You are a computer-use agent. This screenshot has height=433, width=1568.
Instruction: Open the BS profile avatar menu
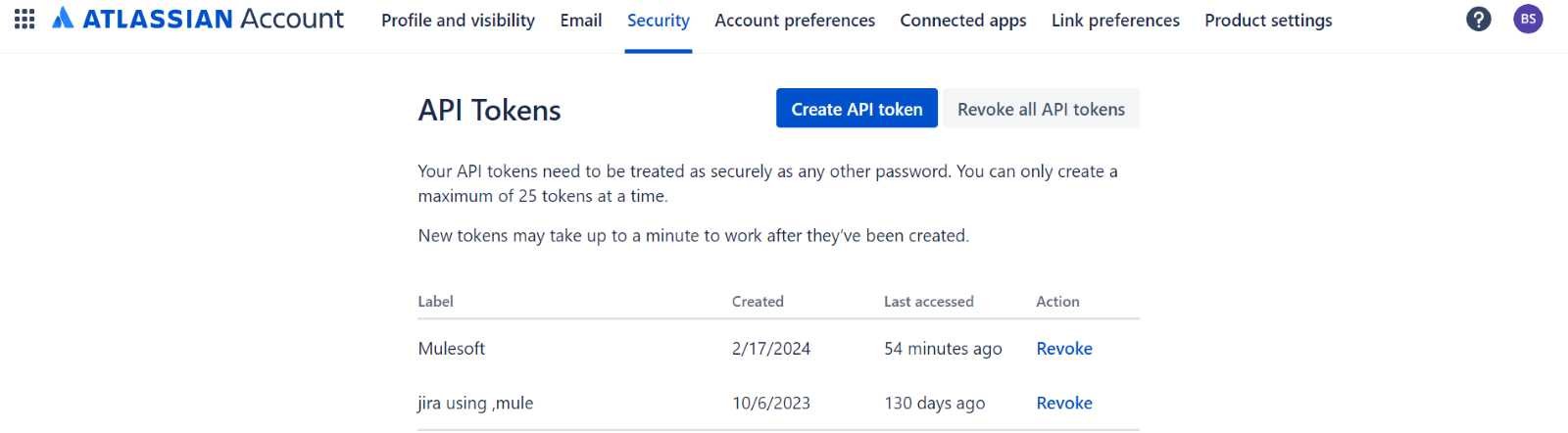pos(1528,19)
